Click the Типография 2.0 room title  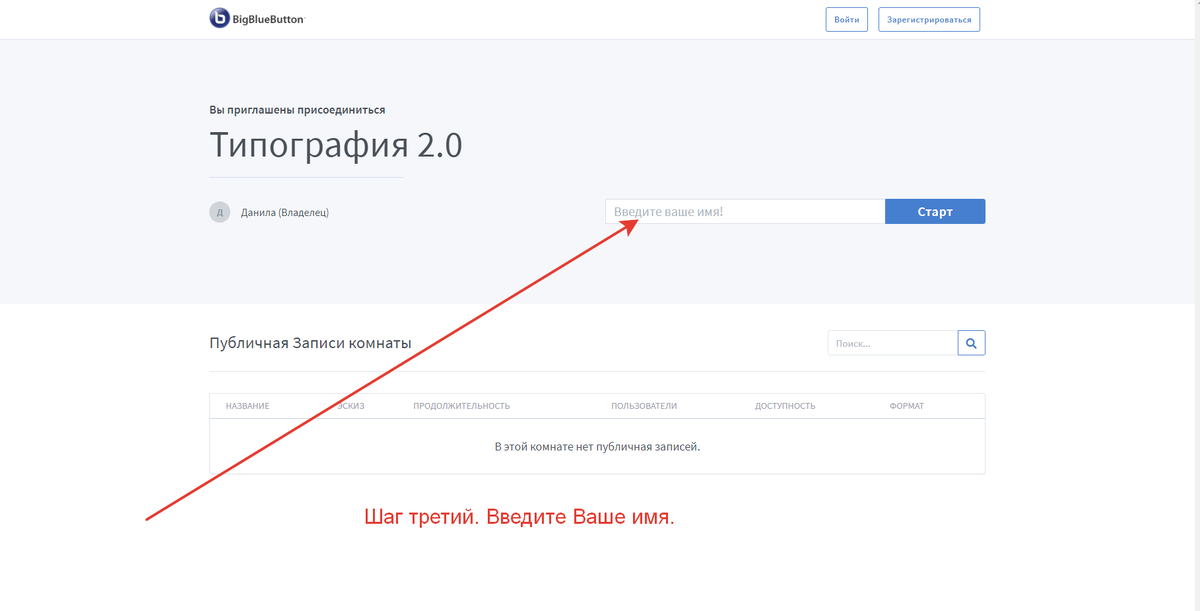point(336,145)
